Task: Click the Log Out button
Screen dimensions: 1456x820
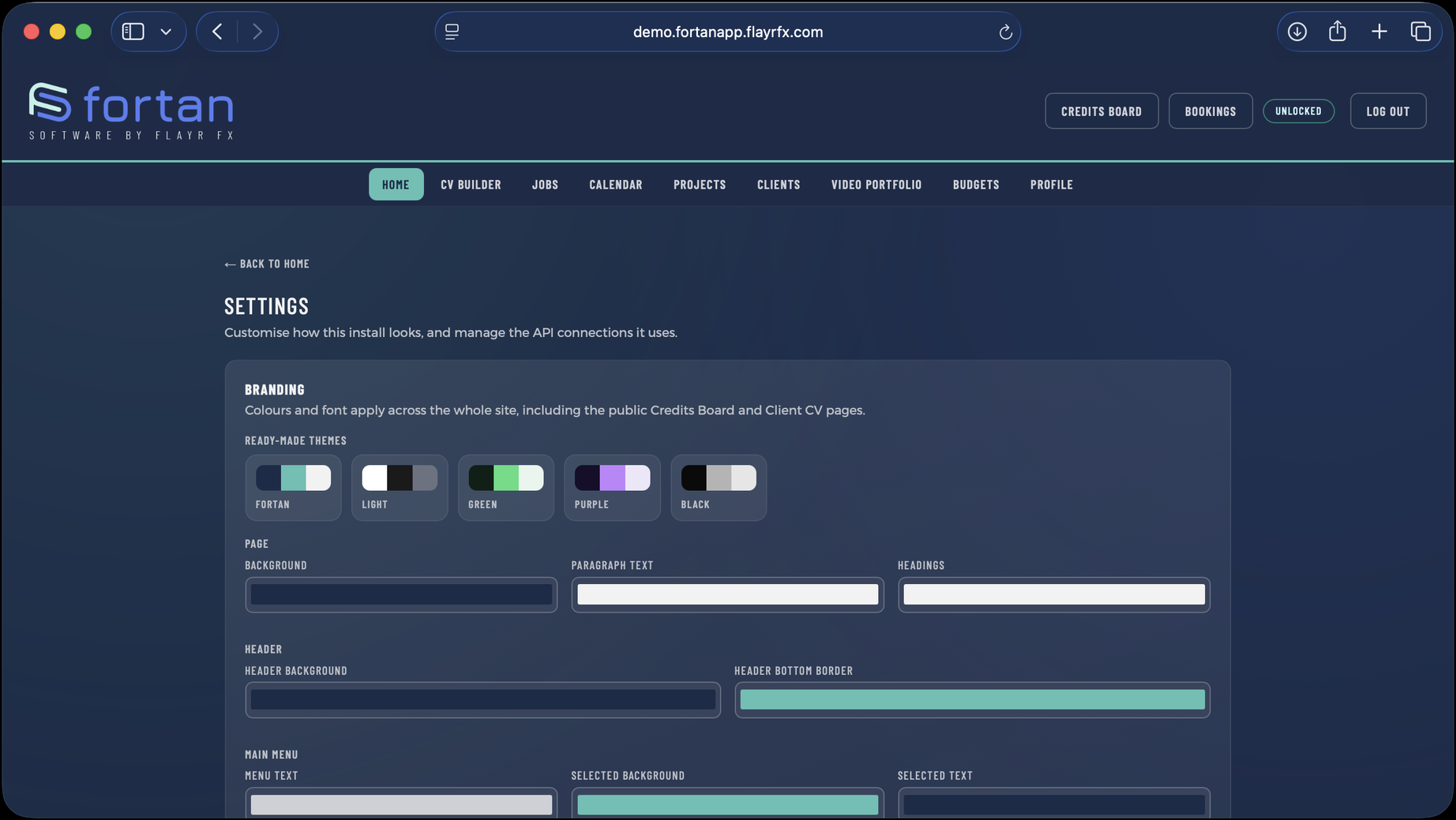Action: [1388, 111]
